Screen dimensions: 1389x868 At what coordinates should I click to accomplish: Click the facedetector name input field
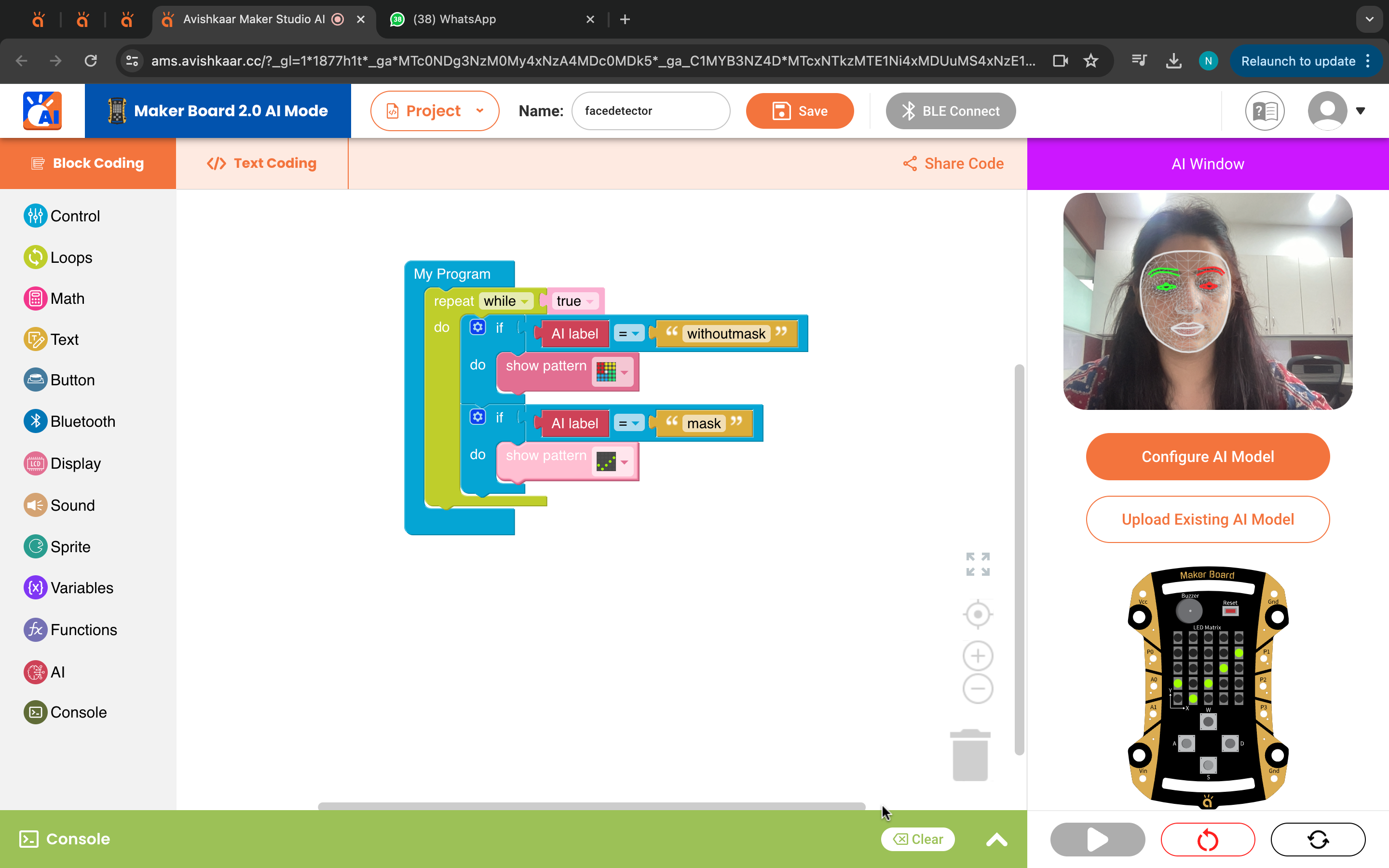point(650,110)
